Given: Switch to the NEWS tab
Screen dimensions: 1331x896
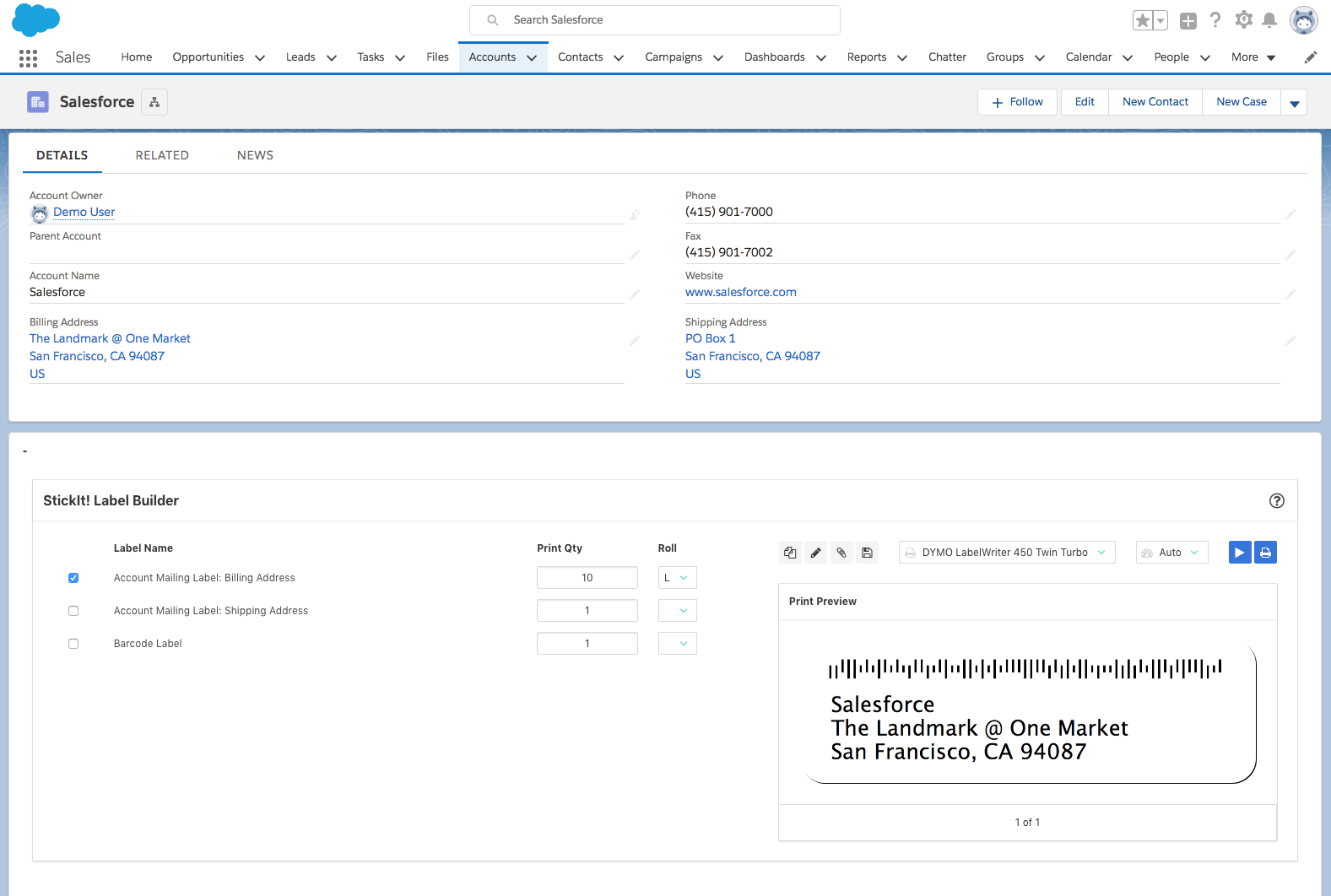Looking at the screenshot, I should click(255, 155).
